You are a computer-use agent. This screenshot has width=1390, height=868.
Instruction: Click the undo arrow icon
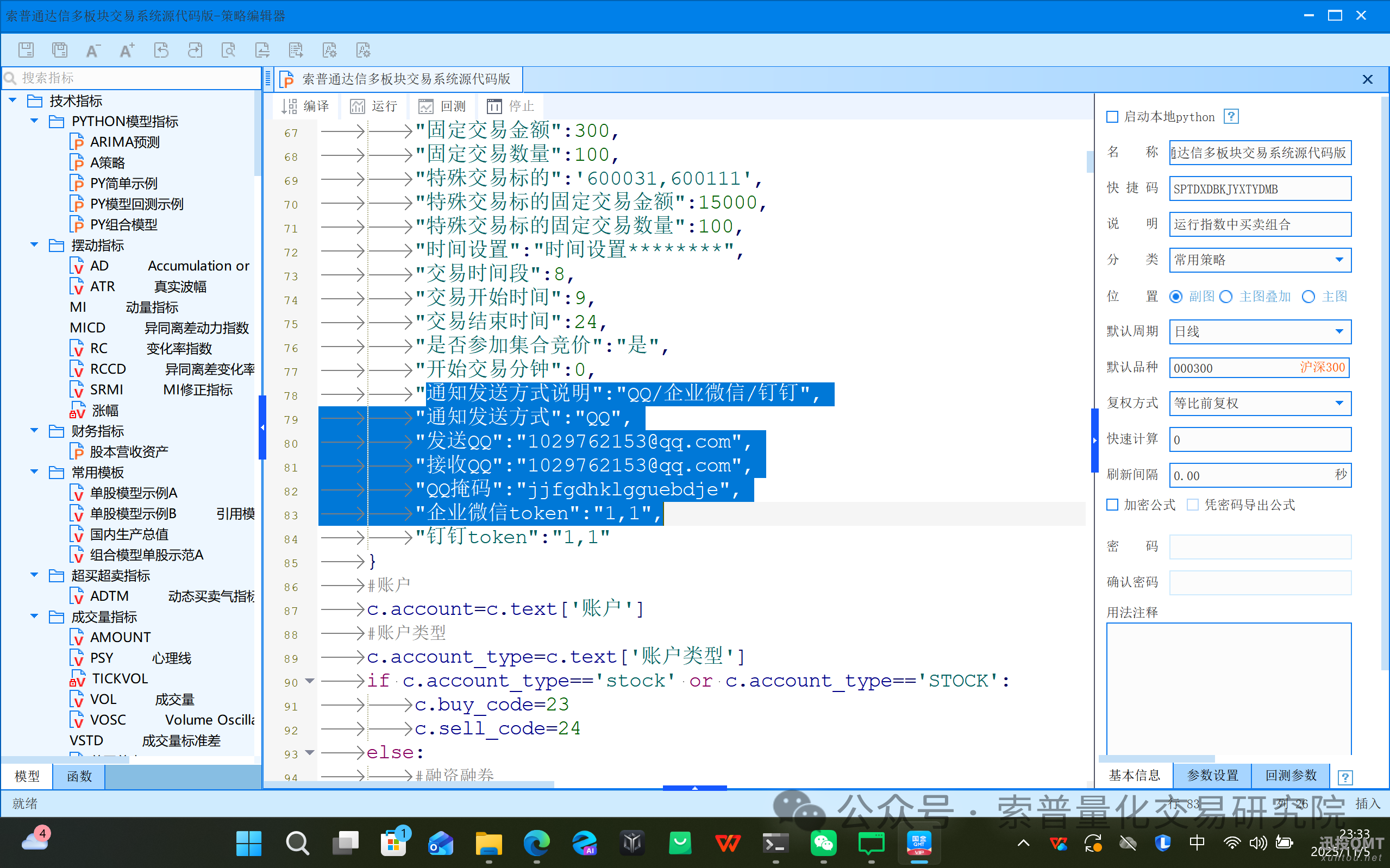coord(161,50)
